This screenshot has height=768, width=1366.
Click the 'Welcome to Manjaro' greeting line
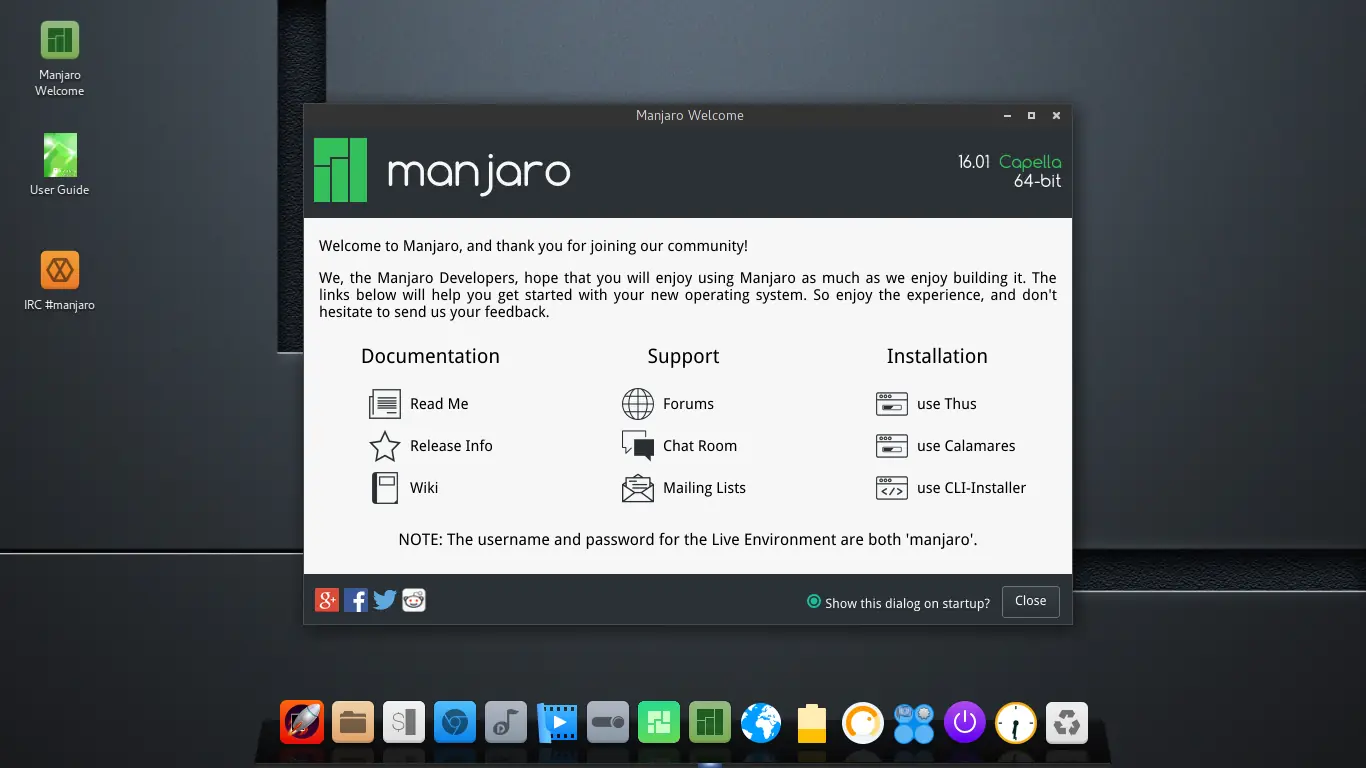533,246
